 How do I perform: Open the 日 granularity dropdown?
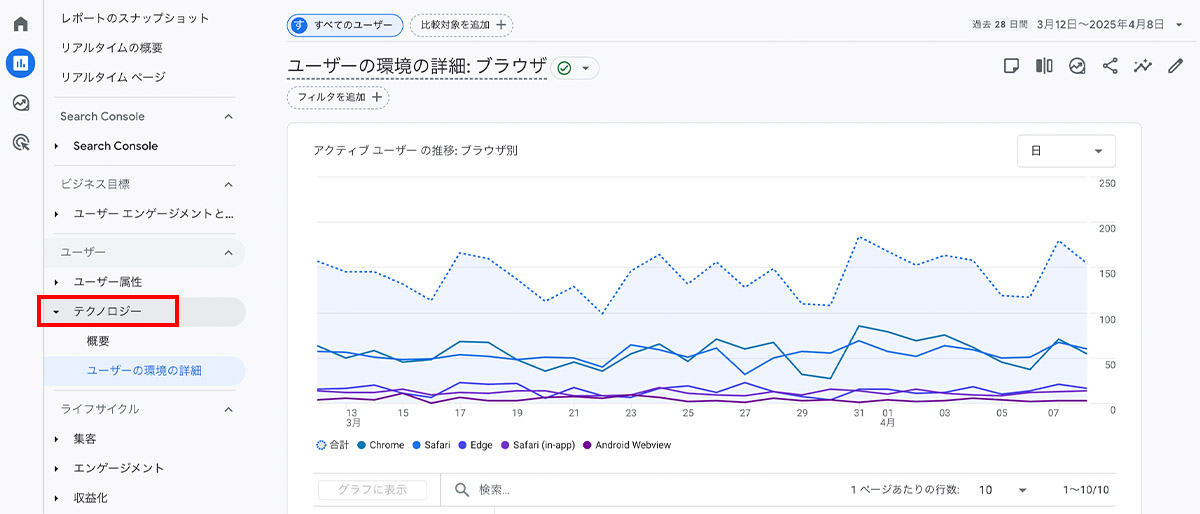(x=1066, y=151)
